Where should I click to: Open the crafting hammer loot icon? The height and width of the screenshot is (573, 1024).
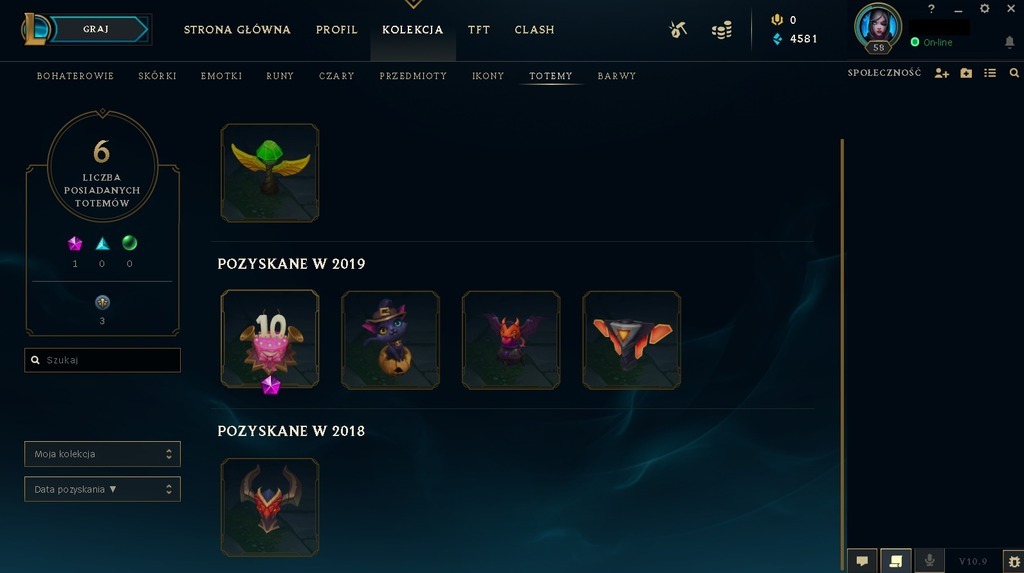[x=678, y=29]
